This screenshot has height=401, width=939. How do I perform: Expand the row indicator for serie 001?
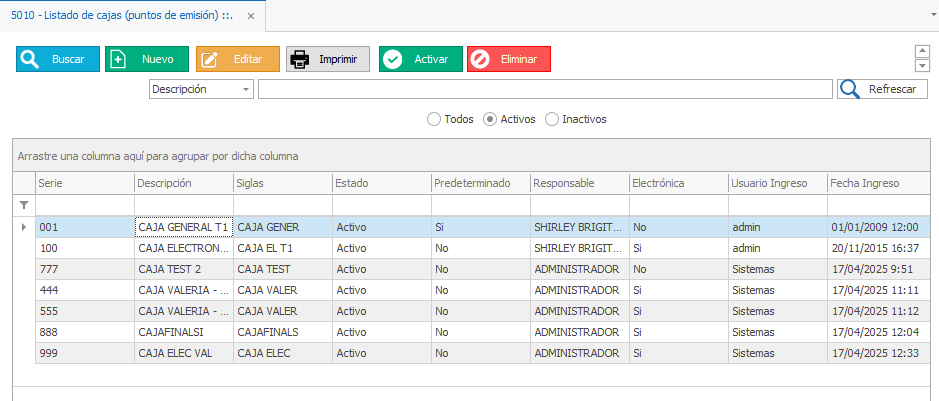click(x=24, y=227)
